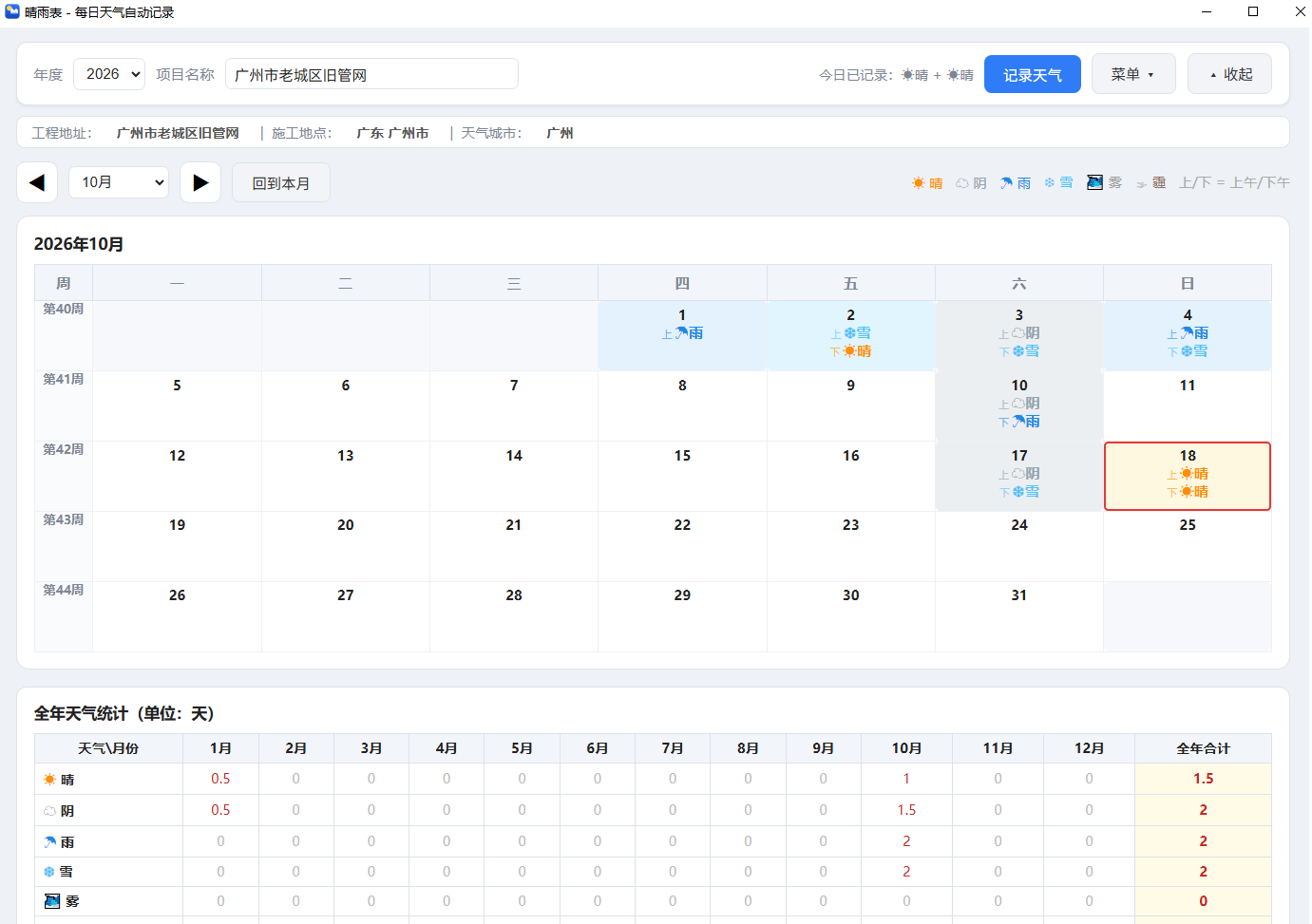
Task: Click the 记录天气 button
Action: (1033, 74)
